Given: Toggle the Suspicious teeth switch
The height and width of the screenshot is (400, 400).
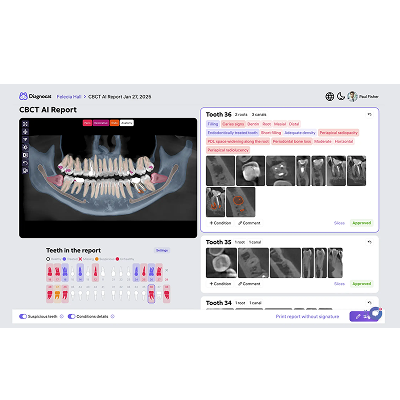Looking at the screenshot, I should 23,316.
